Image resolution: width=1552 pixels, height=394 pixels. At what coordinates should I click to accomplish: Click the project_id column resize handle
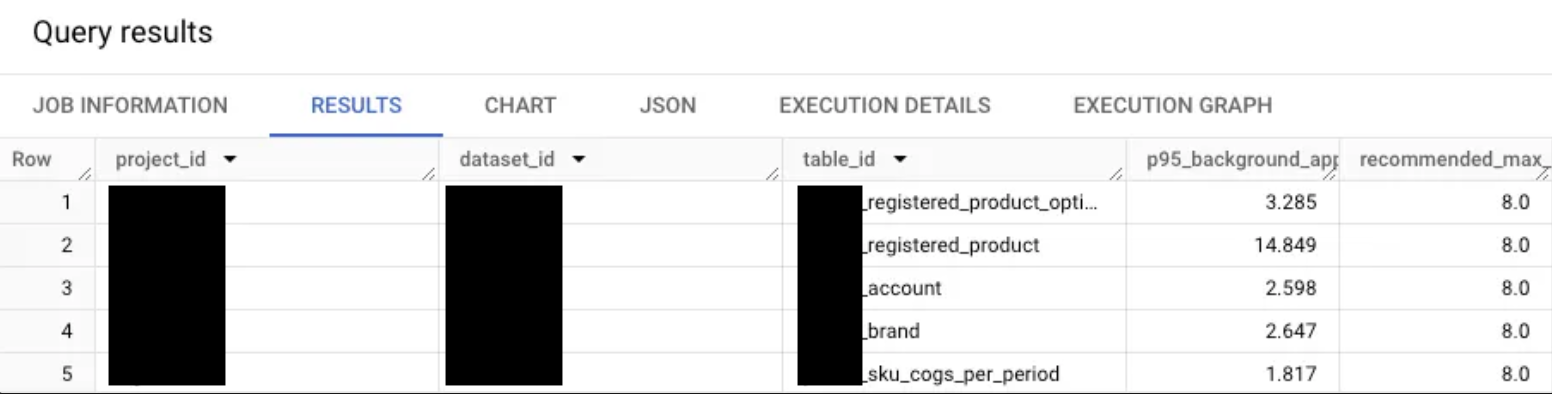click(x=429, y=175)
